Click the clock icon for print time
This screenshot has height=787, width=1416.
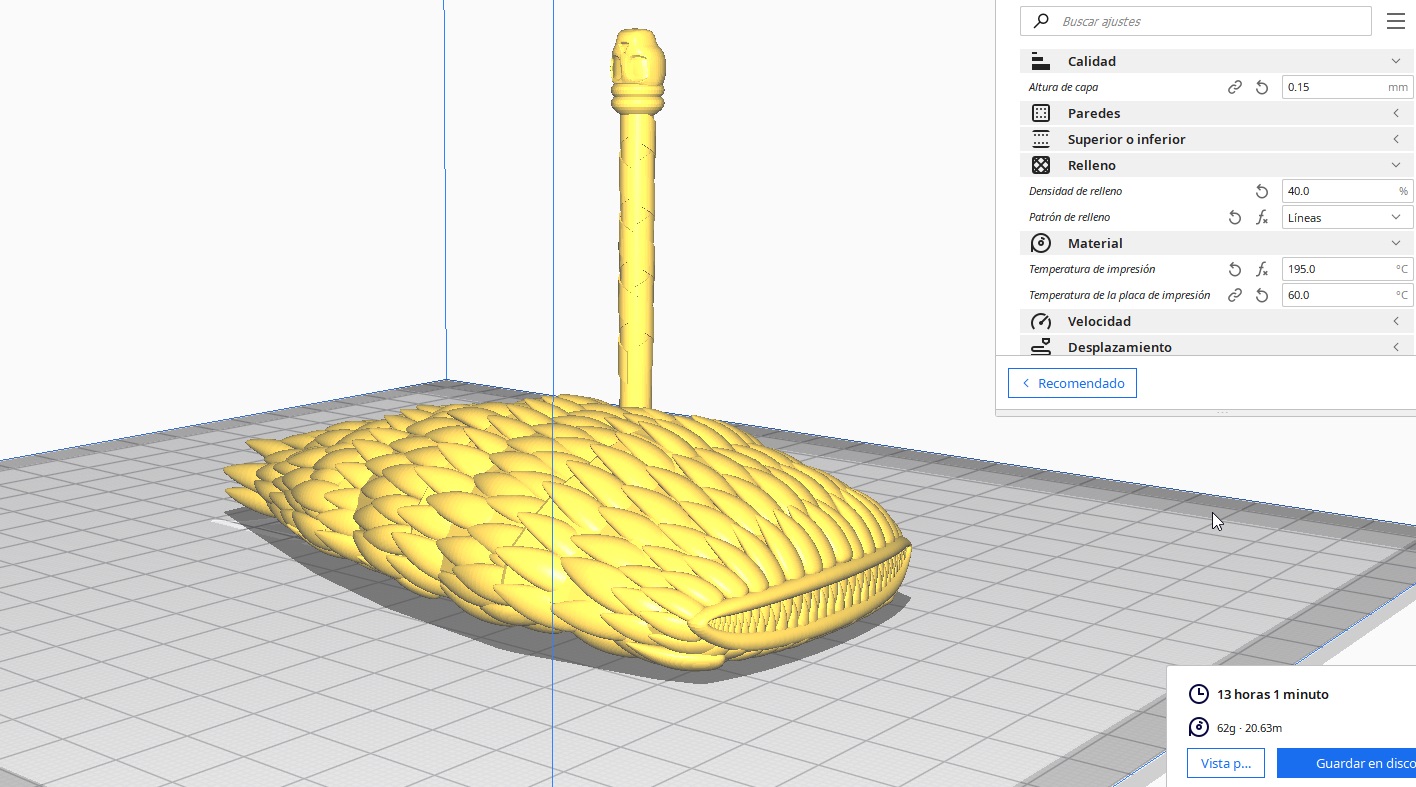click(x=1198, y=694)
